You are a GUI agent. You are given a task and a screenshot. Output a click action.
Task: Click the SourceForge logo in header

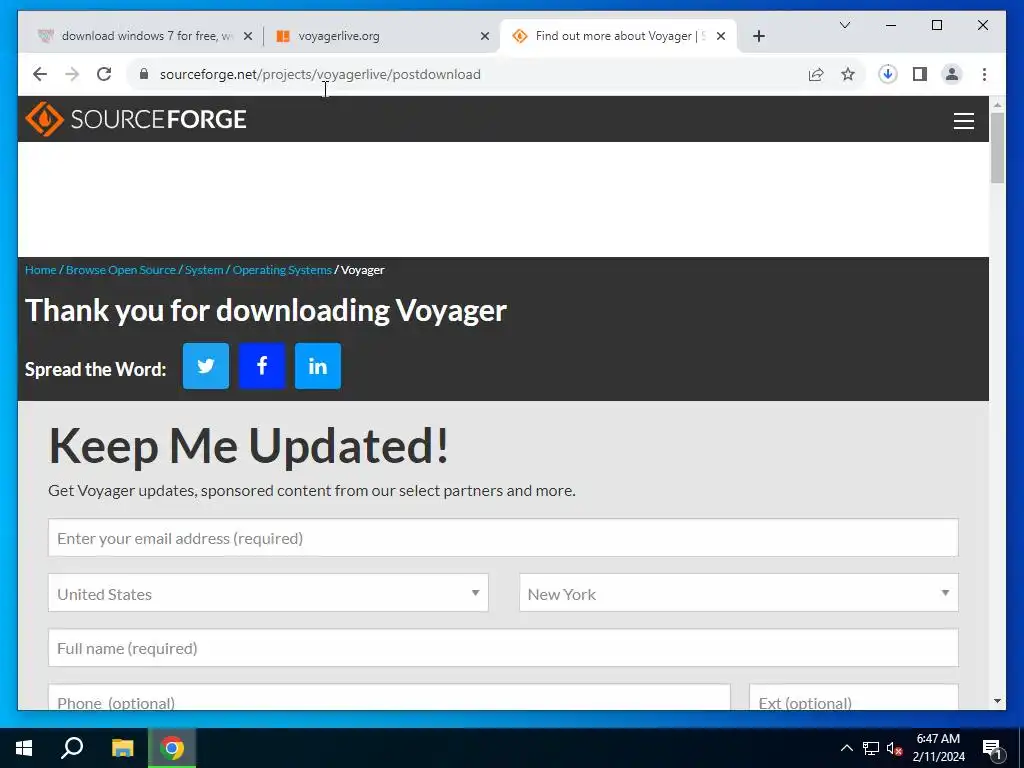tap(136, 119)
